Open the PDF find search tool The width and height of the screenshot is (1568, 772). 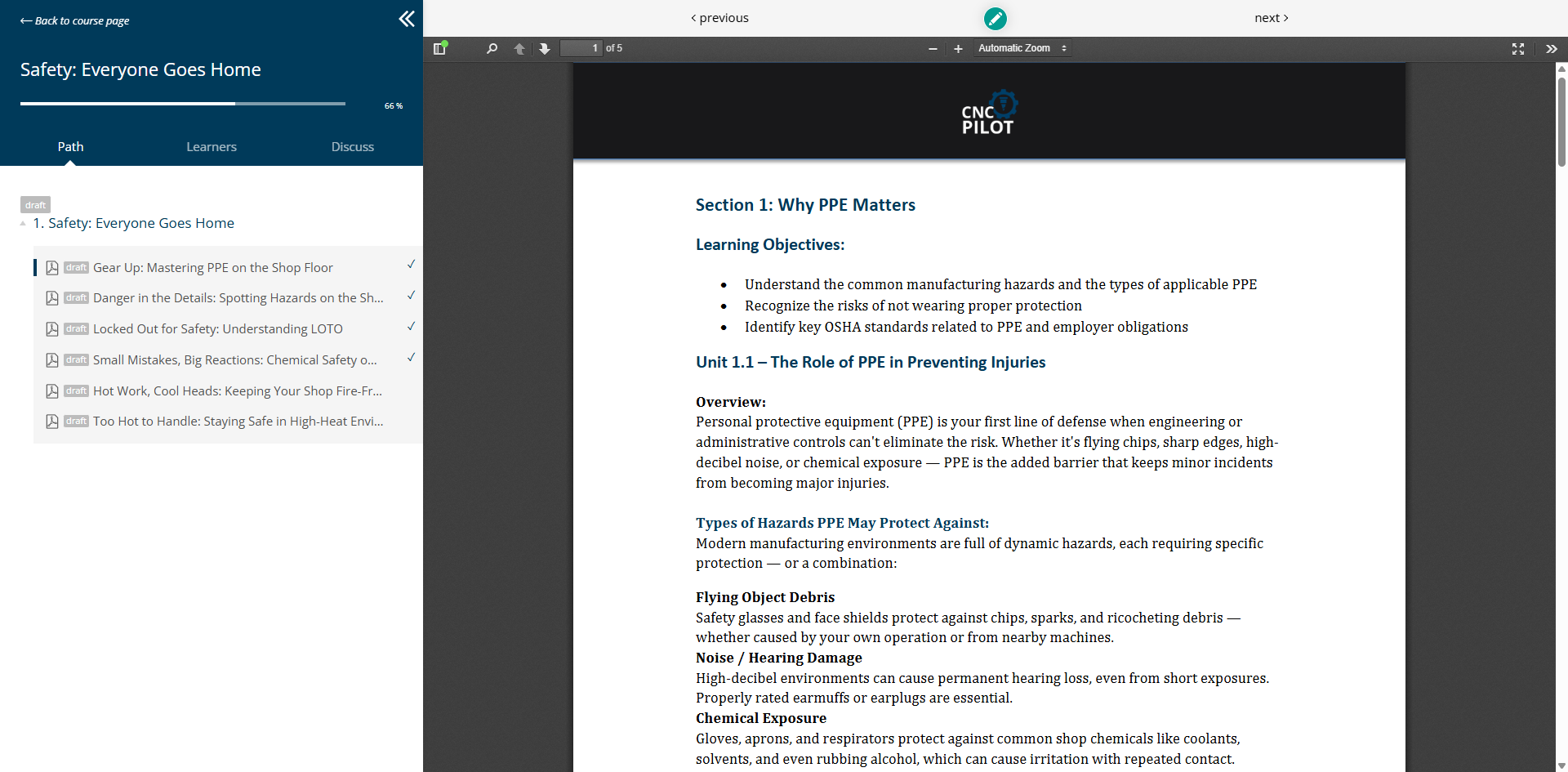point(492,49)
